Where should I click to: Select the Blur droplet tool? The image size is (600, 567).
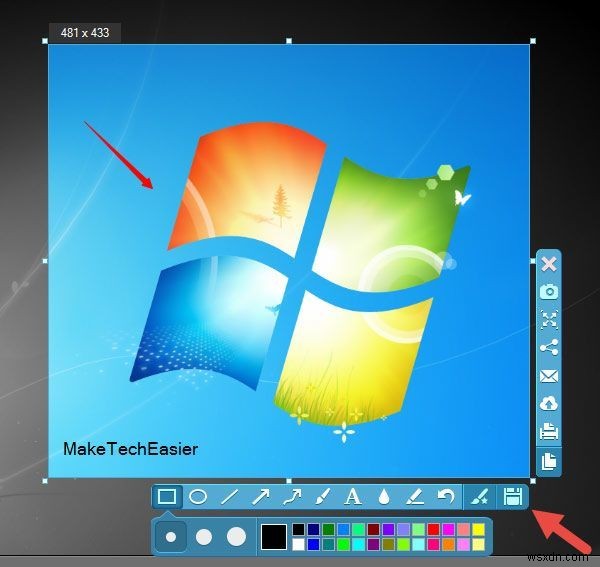(384, 497)
